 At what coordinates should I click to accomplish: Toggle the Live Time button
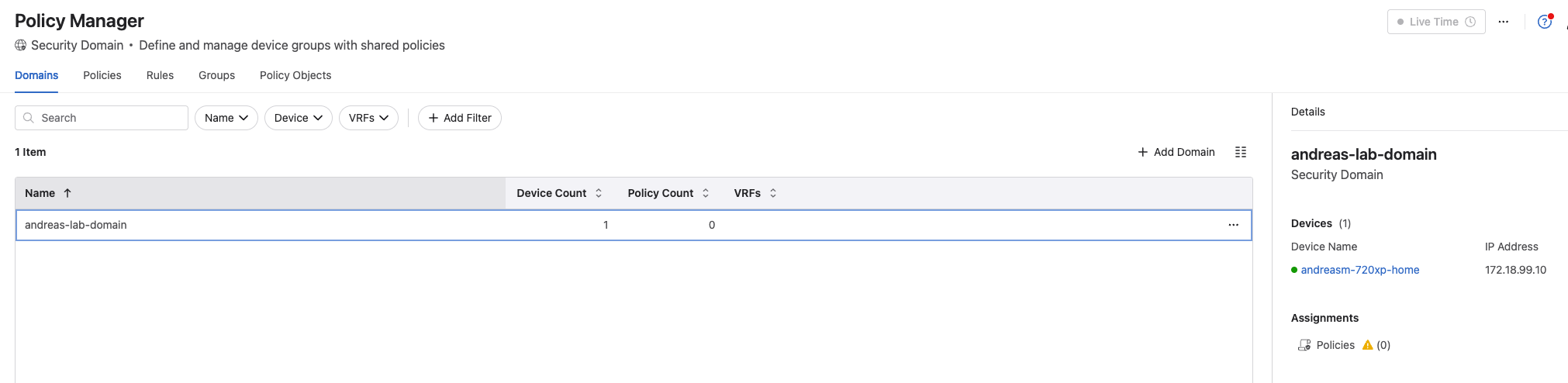click(1435, 22)
